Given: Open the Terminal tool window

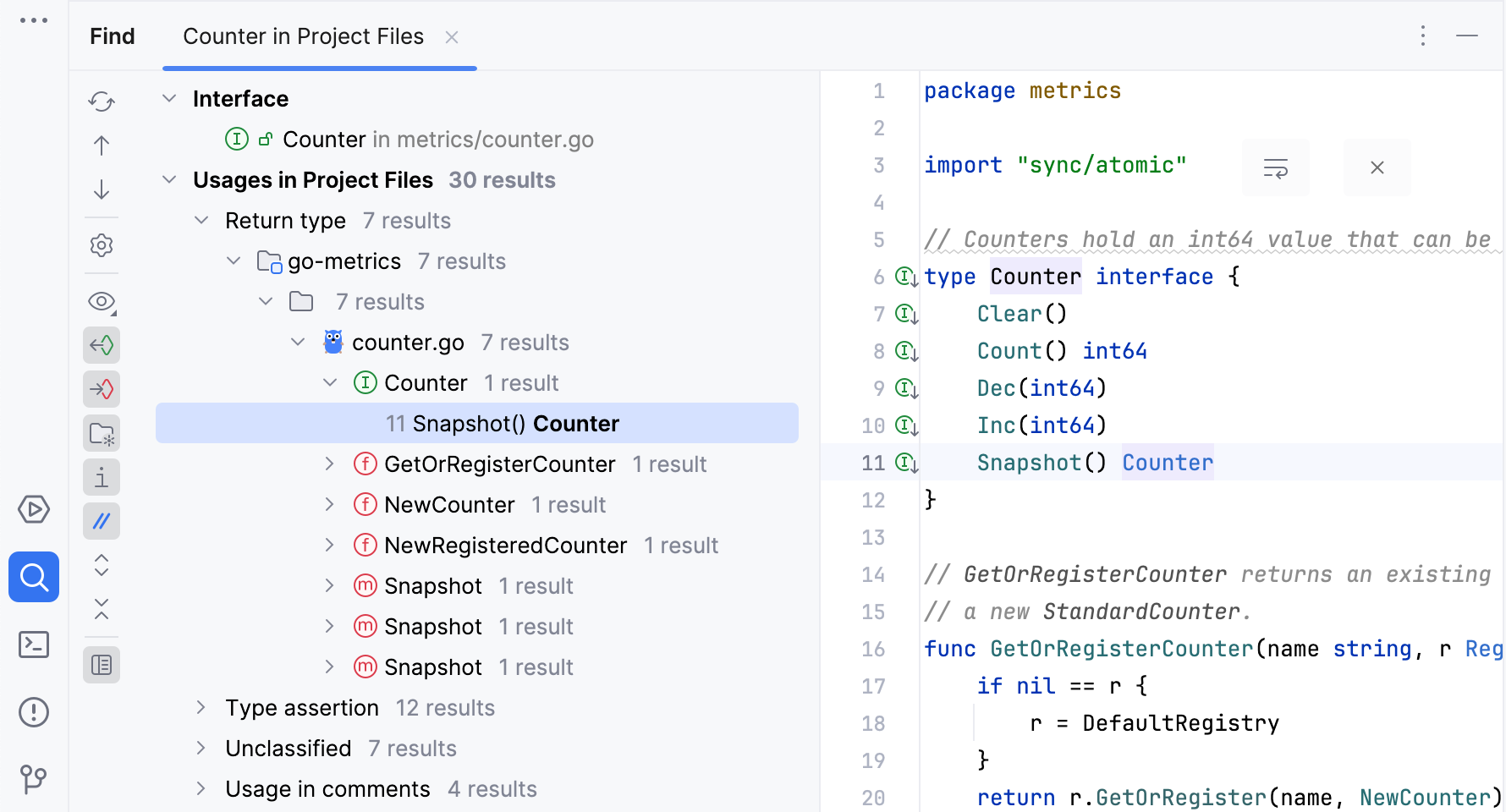Looking at the screenshot, I should [34, 645].
